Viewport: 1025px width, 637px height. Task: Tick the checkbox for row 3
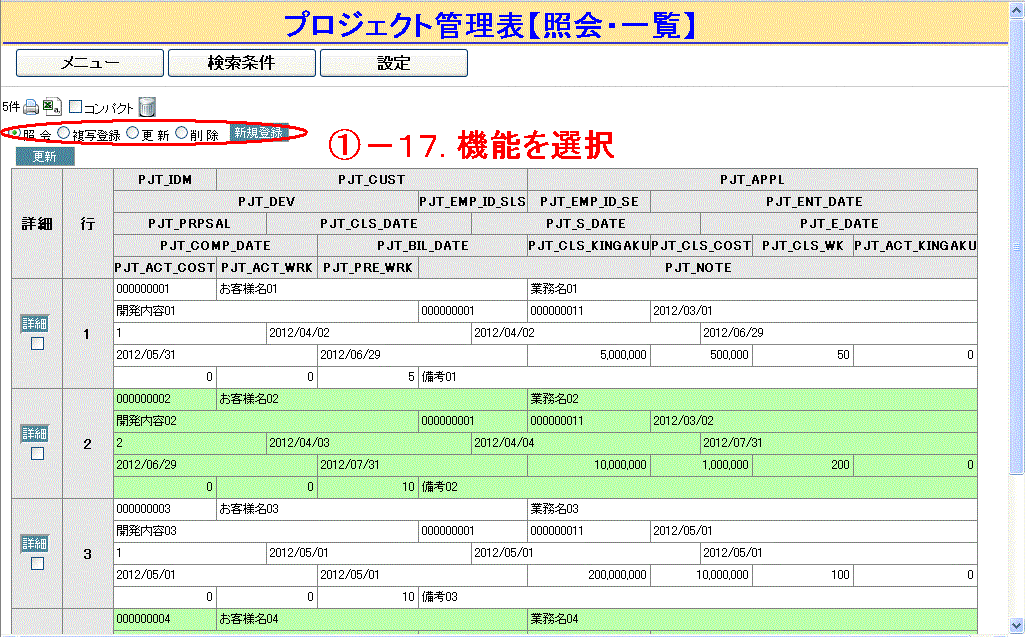point(37,563)
